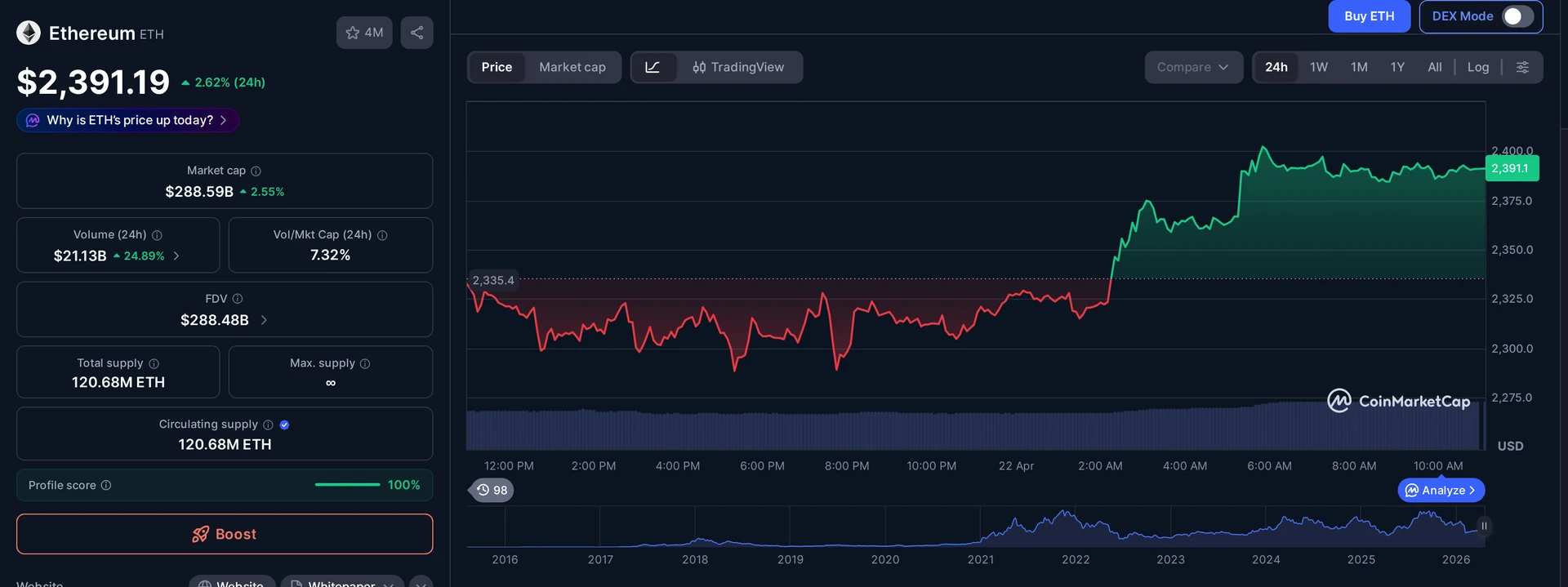This screenshot has width=1568, height=587.
Task: Select the Price chart tab
Action: coord(497,67)
